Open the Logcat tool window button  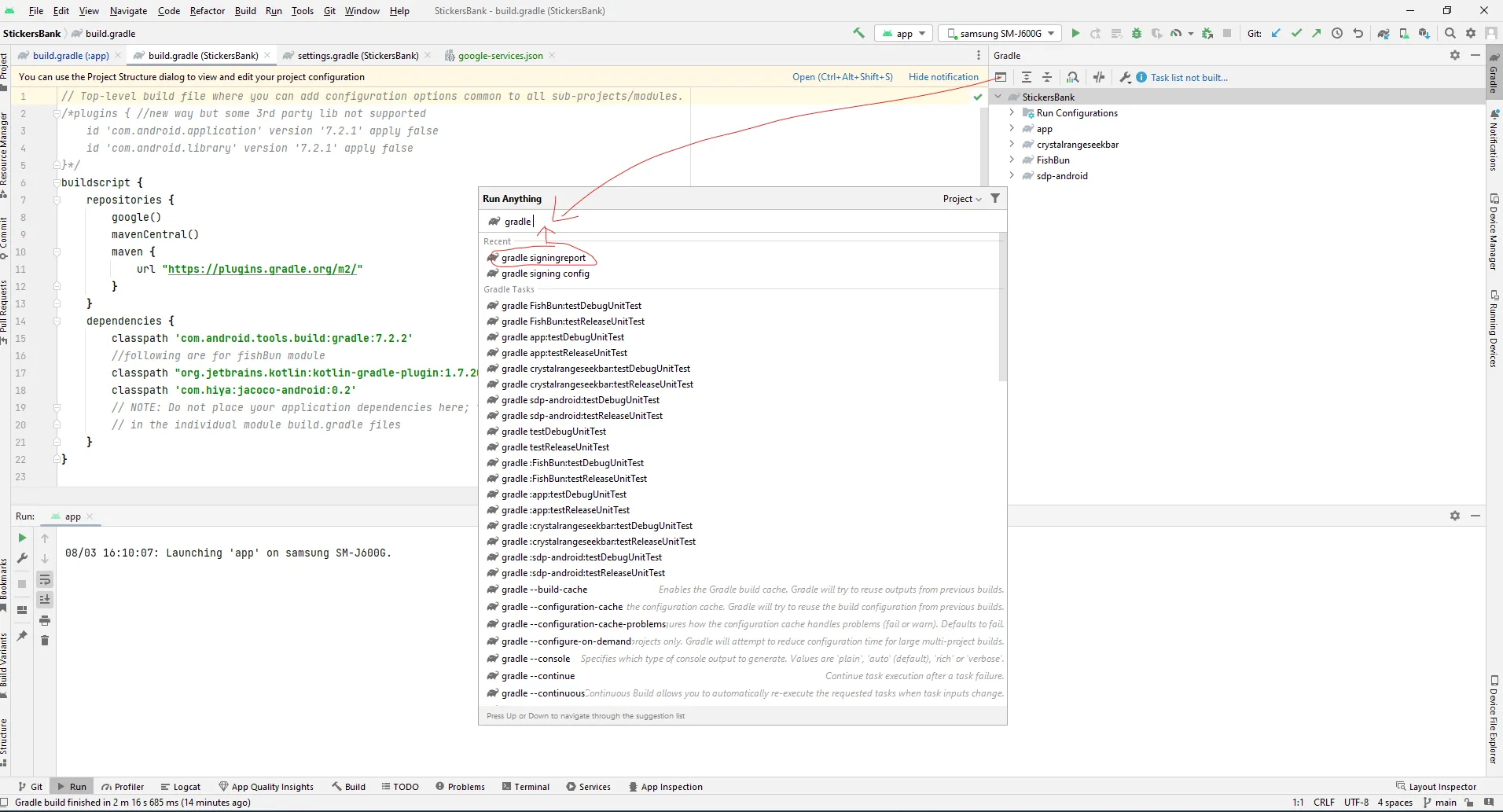[x=180, y=786]
